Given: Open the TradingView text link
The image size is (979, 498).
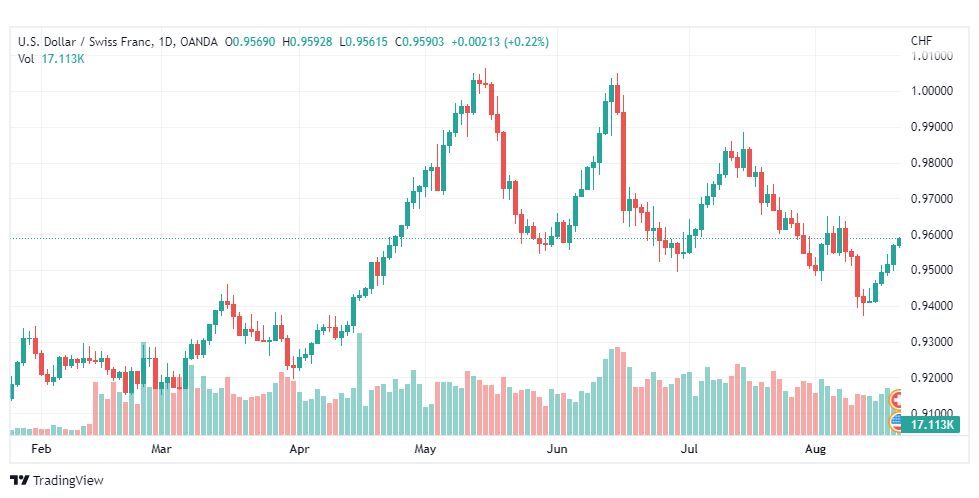Looking at the screenshot, I should pos(68,481).
